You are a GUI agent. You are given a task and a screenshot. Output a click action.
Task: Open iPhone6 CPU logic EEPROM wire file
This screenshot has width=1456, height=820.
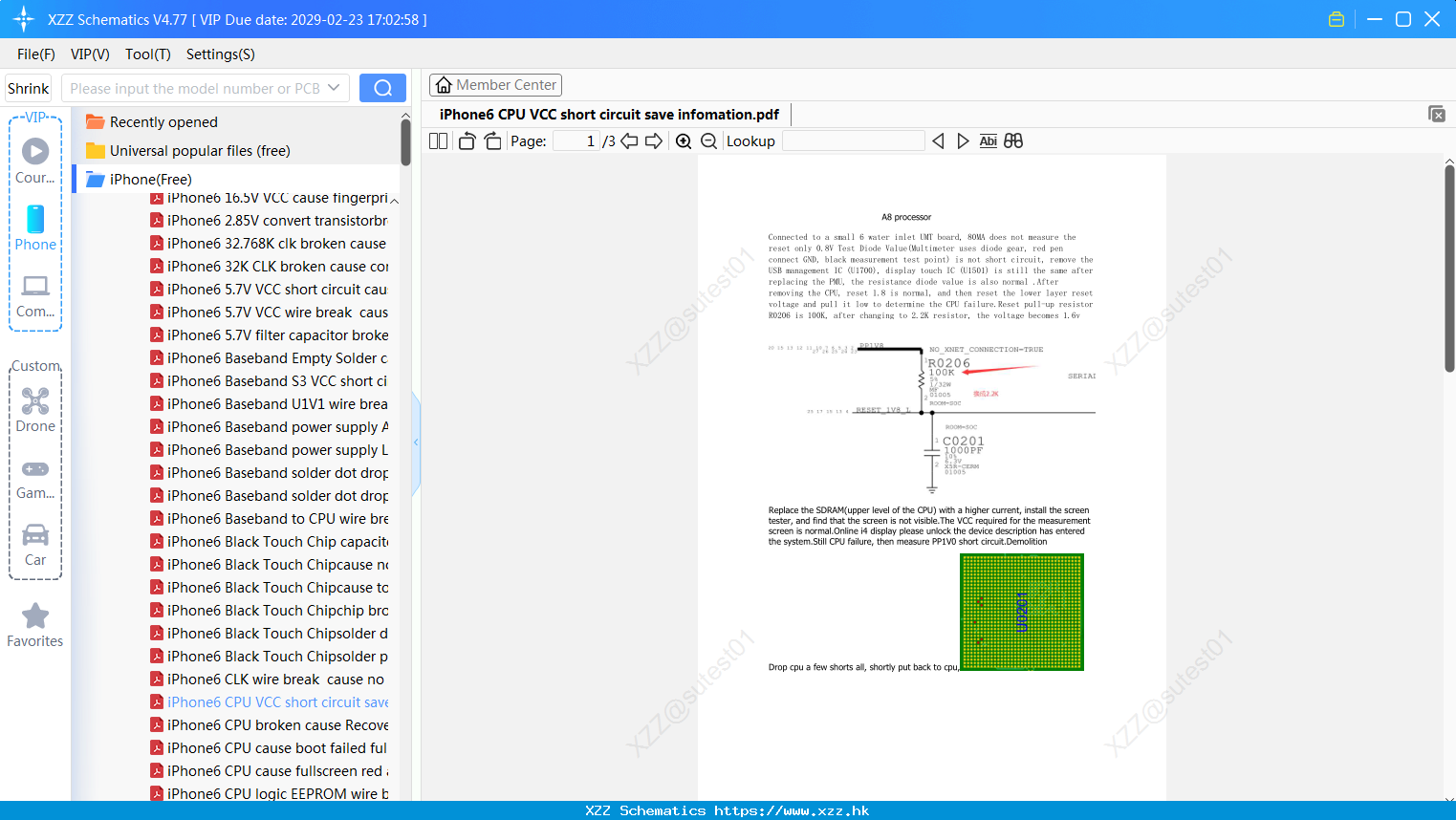pos(269,793)
